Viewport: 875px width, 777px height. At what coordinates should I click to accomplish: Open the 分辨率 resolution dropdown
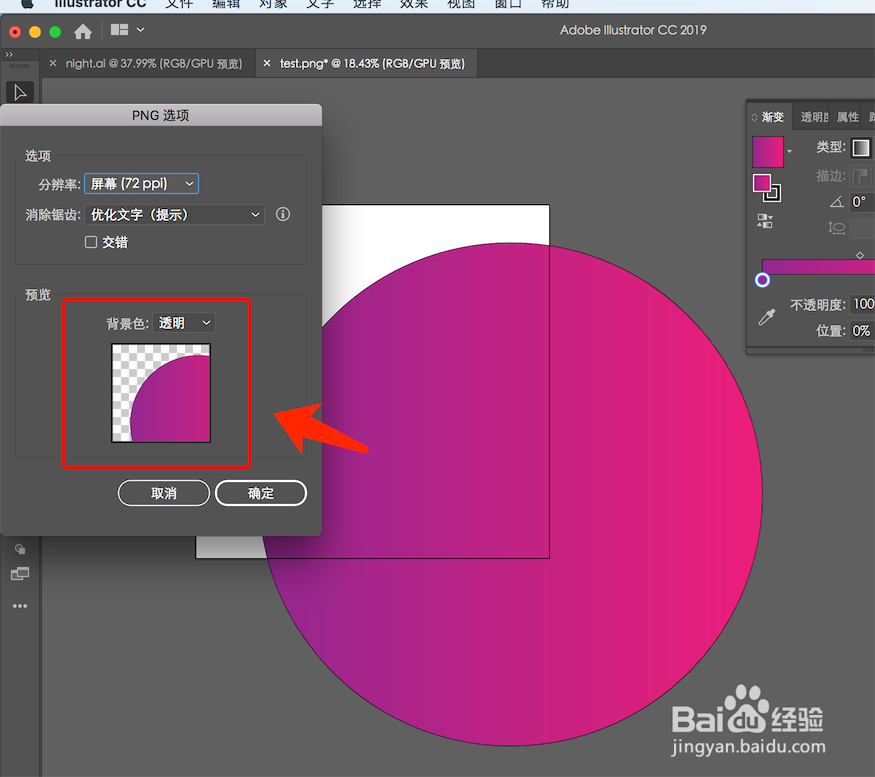(142, 184)
